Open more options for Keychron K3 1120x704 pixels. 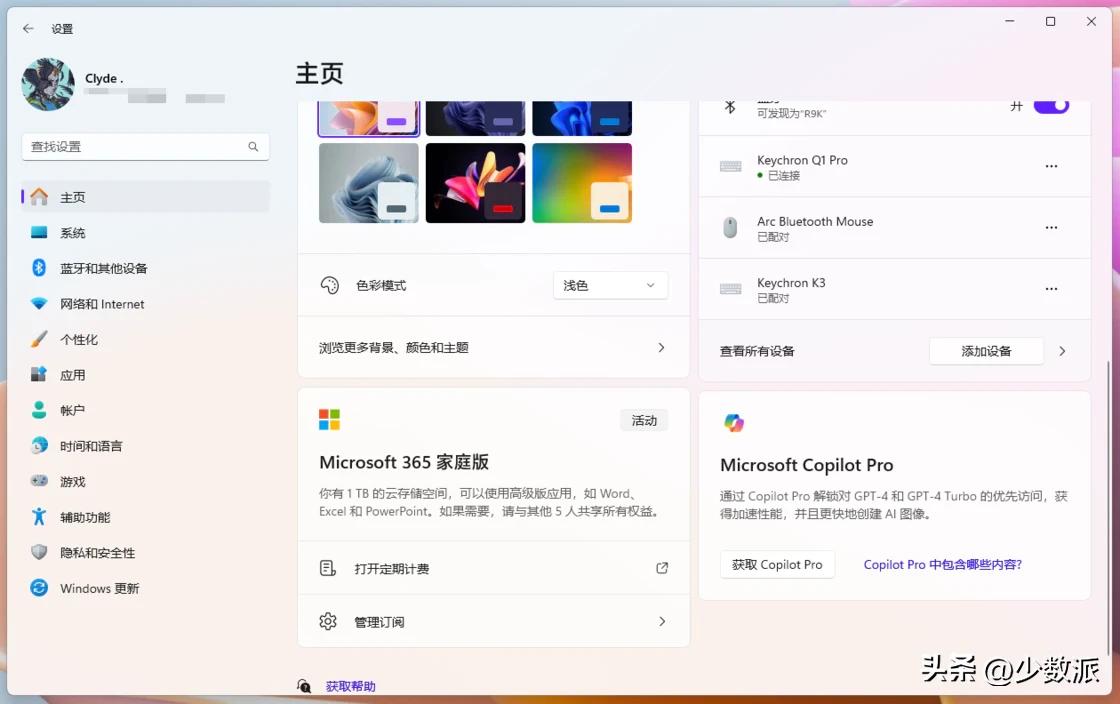(1051, 289)
